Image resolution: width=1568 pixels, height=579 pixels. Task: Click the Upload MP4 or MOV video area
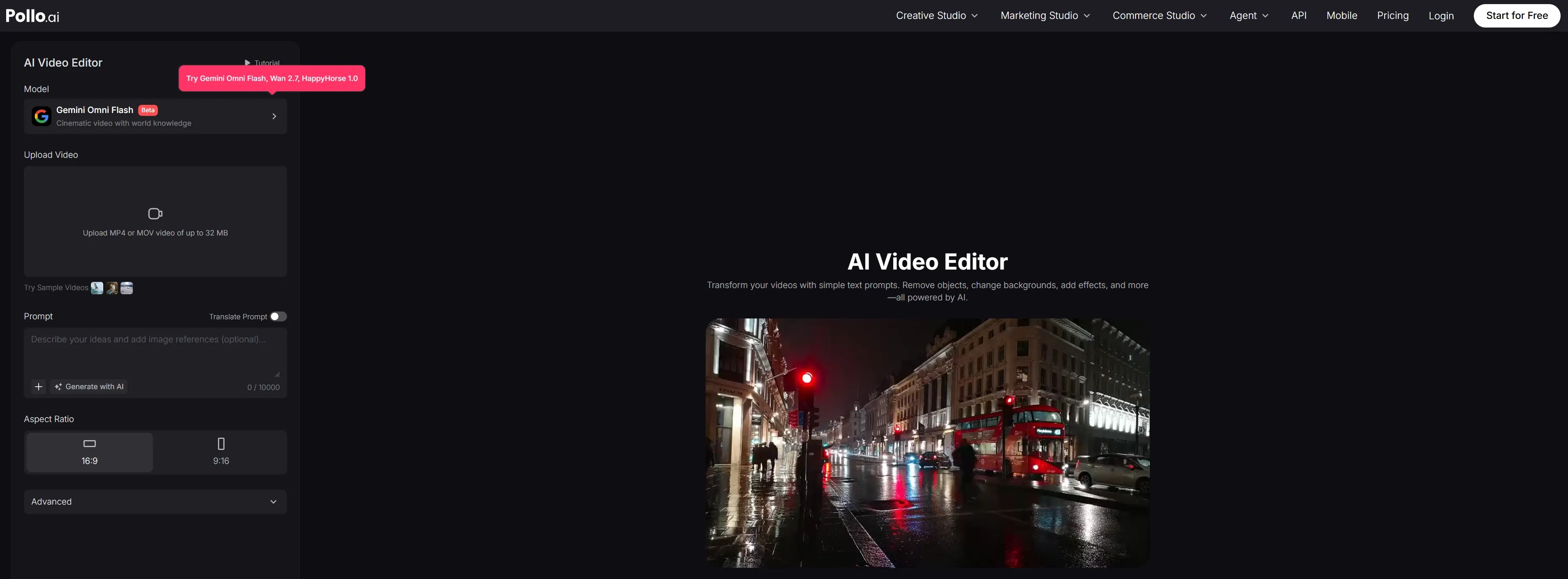pos(155,221)
